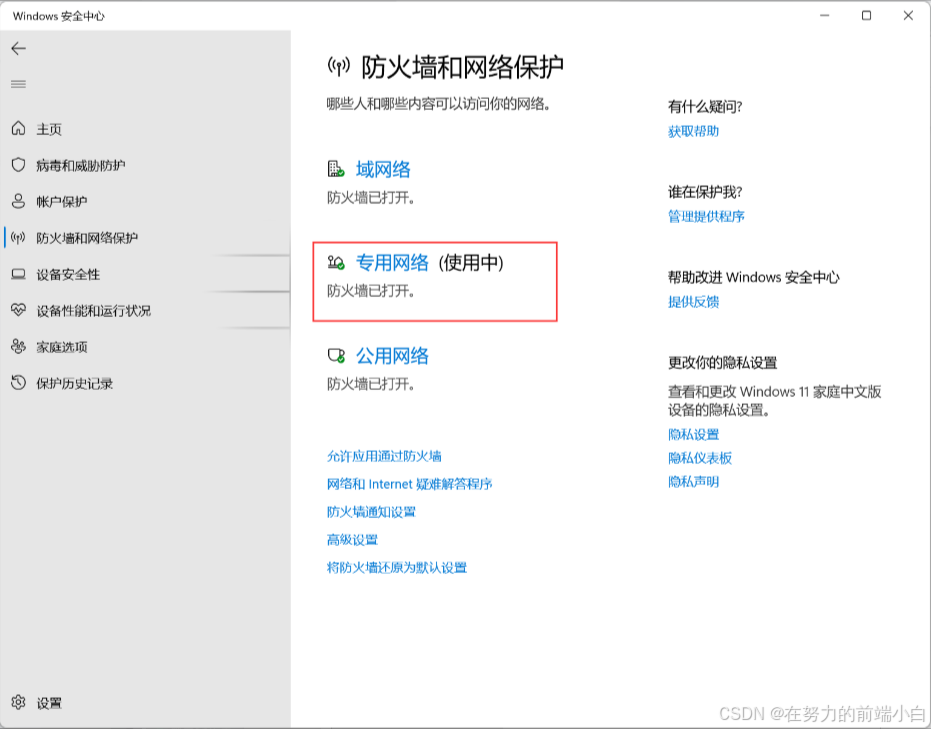This screenshot has height=729, width=931.
Task: Open 公用网络 firewall settings
Action: tap(392, 356)
